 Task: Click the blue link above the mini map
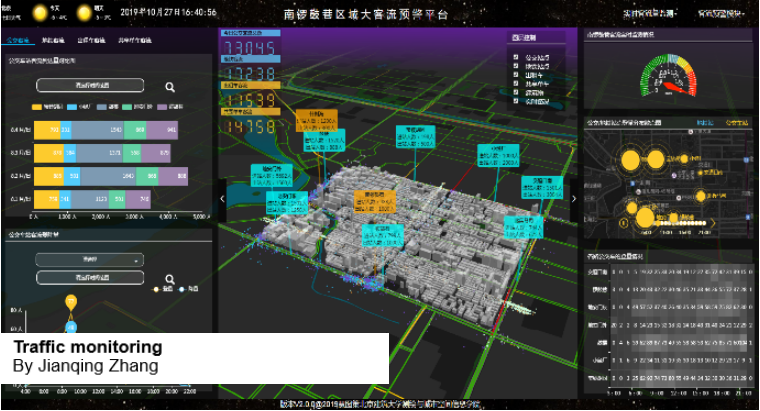point(704,122)
